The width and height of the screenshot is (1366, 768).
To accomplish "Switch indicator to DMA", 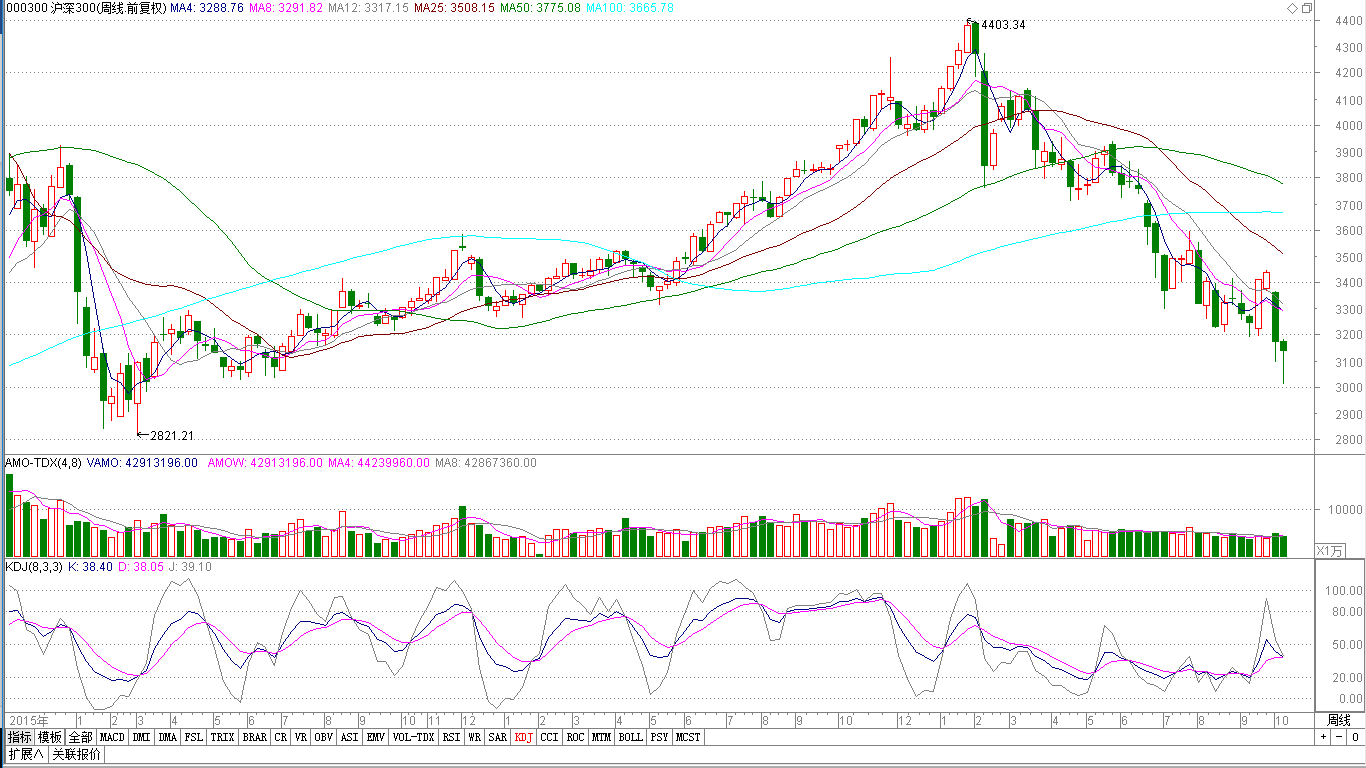I will [167, 737].
